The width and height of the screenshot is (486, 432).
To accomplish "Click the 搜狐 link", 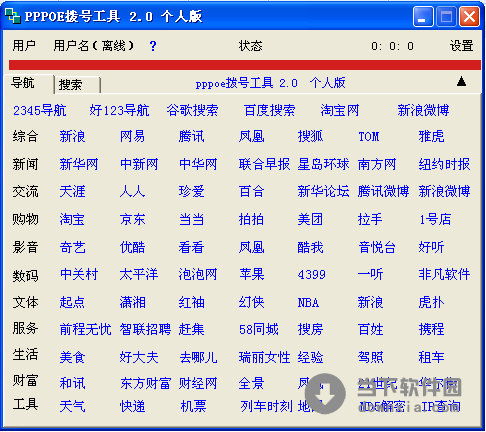I will (x=310, y=136).
